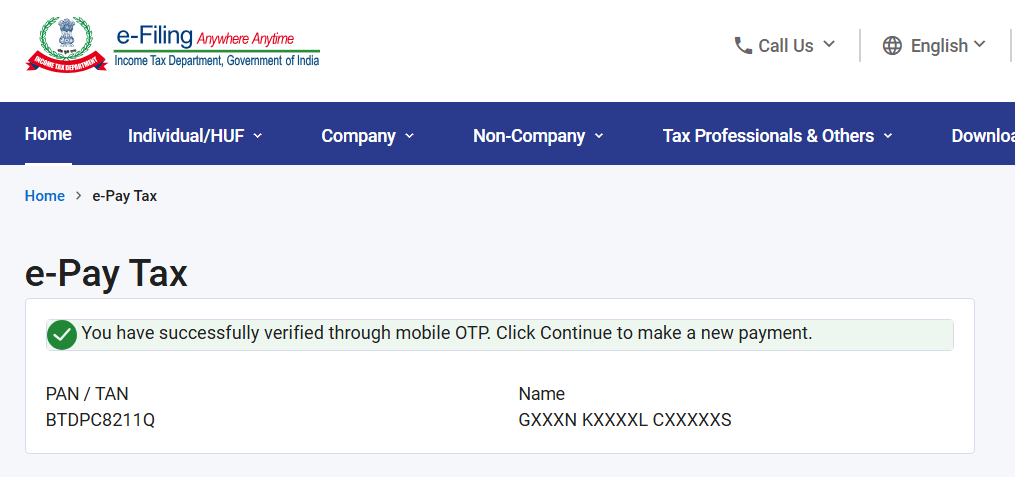Open the Downloads menu item

(x=983, y=136)
